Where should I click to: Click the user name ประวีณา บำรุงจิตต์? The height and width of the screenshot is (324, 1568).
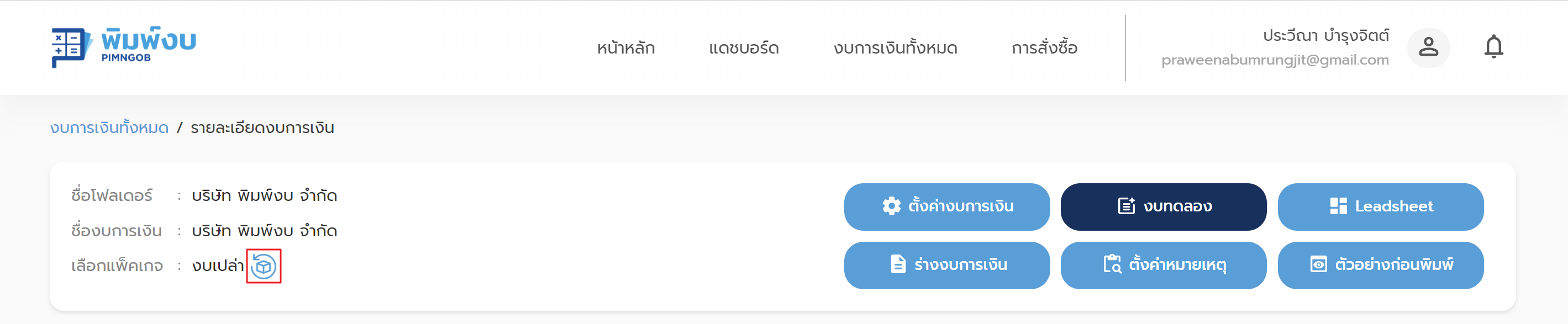[1326, 36]
